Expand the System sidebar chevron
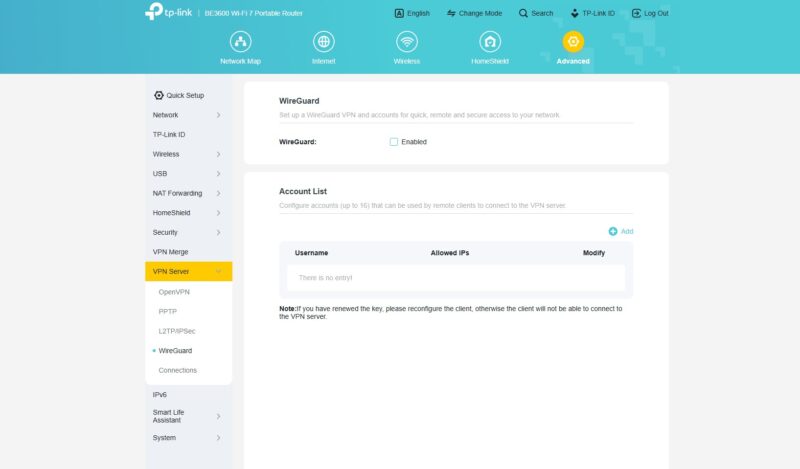The image size is (800, 469). point(218,438)
